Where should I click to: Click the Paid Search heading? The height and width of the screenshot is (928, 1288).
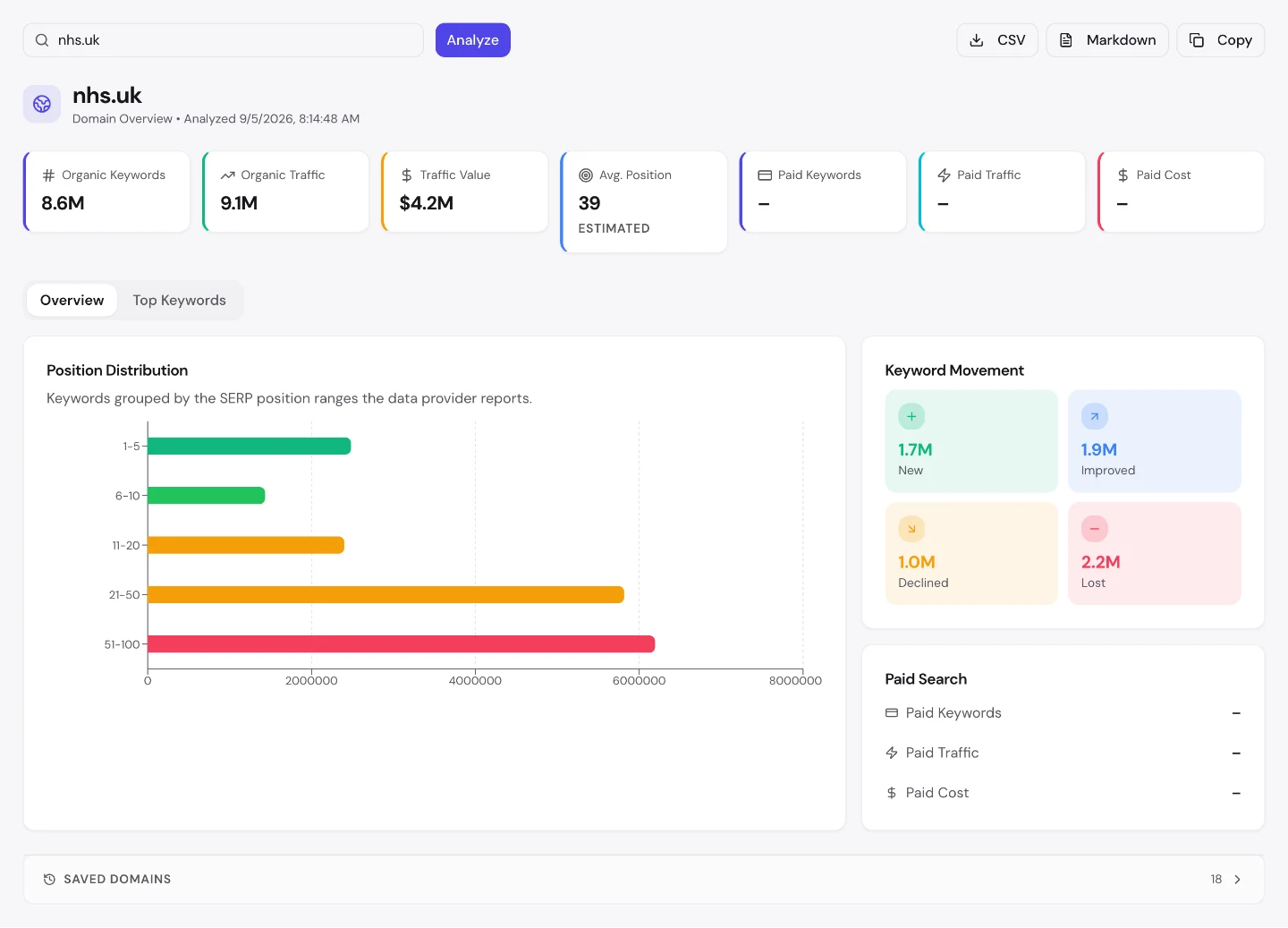926,679
